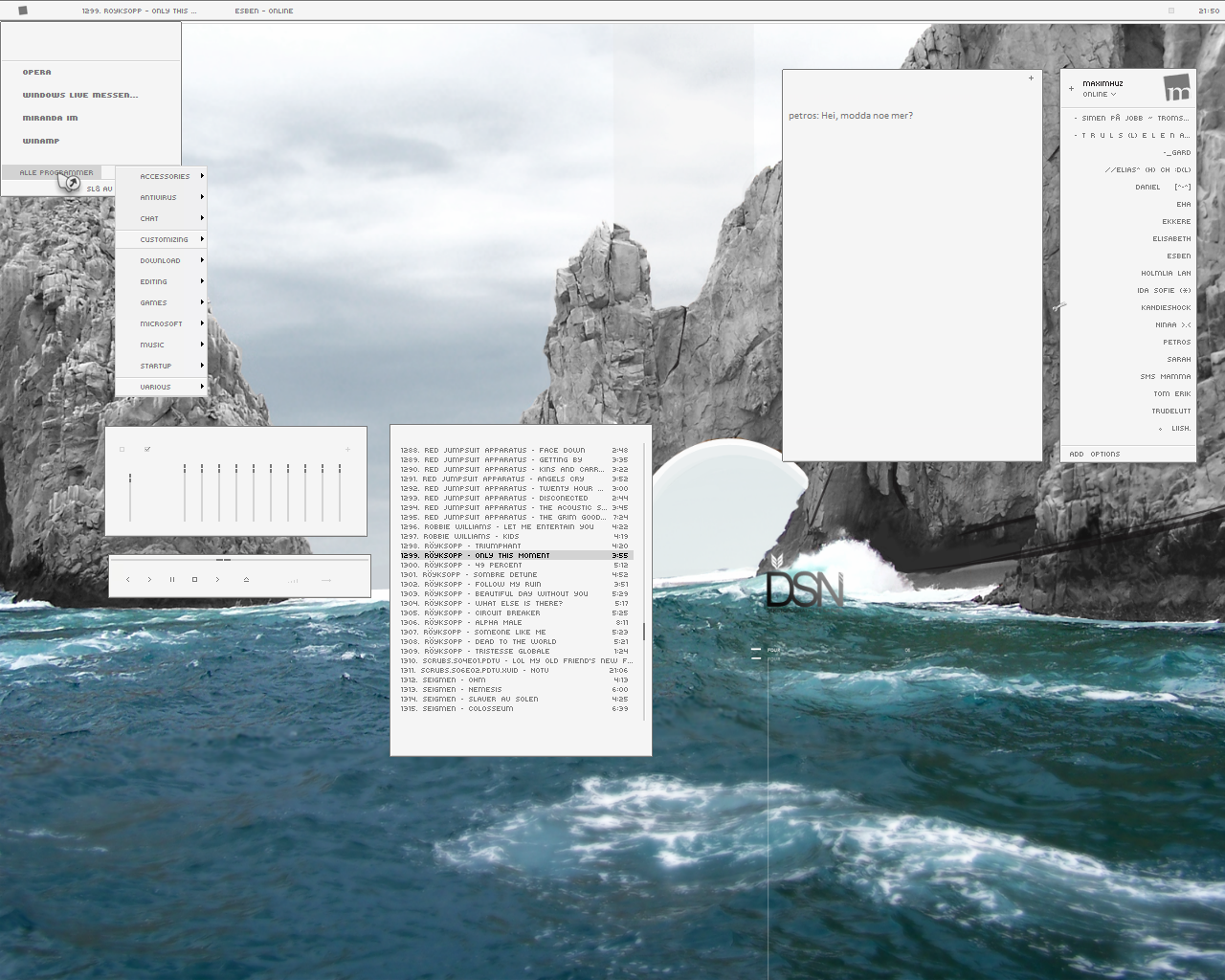This screenshot has height=980, width=1225.
Task: Click the small tray icon beside the clock
Action: 1170,11
